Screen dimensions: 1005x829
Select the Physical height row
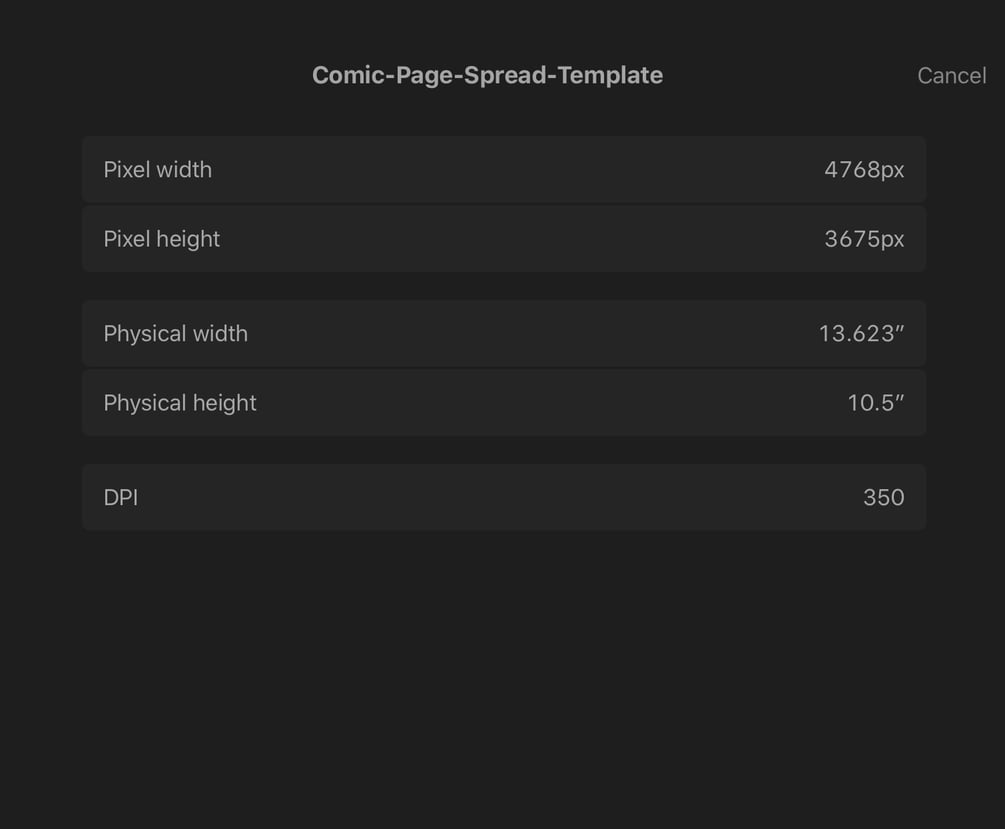pyautogui.click(x=503, y=403)
